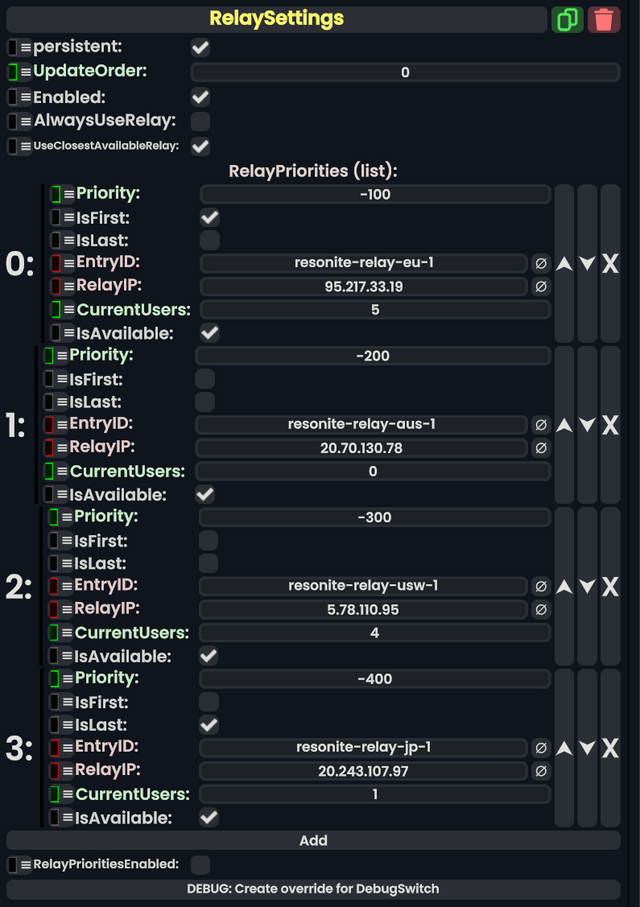The image size is (640, 907).
Task: Select the UpdateOrder value field
Action: (x=404, y=71)
